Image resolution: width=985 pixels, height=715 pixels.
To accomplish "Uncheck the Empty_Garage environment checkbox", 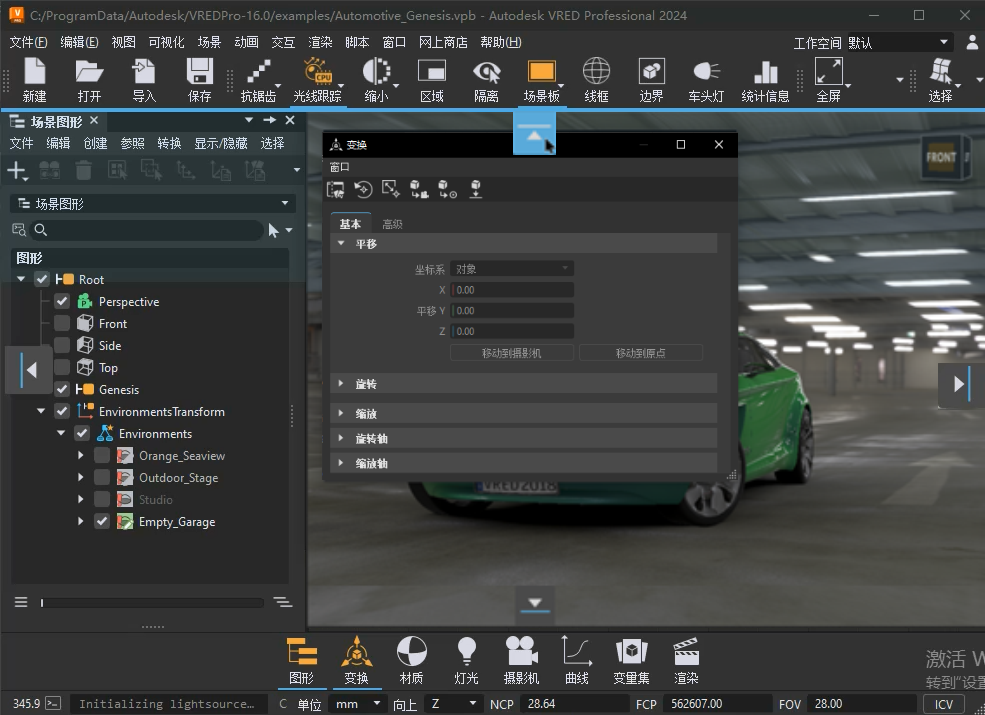I will point(102,522).
